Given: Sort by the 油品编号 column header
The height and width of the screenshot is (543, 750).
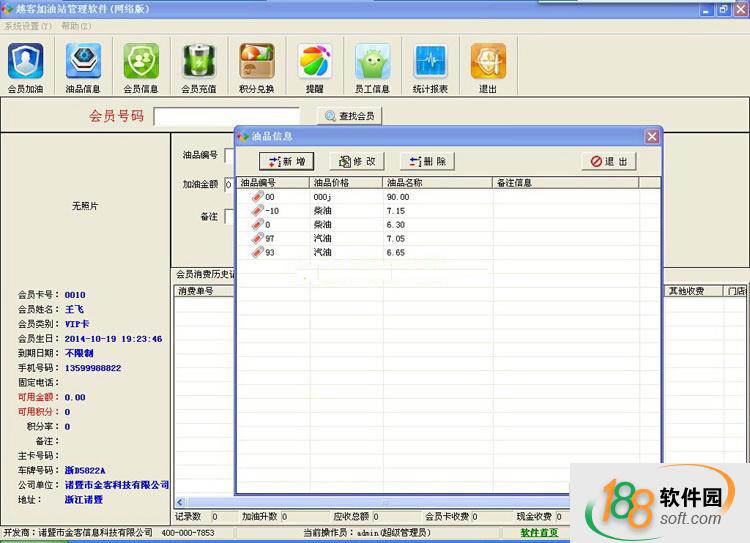Looking at the screenshot, I should coord(274,183).
